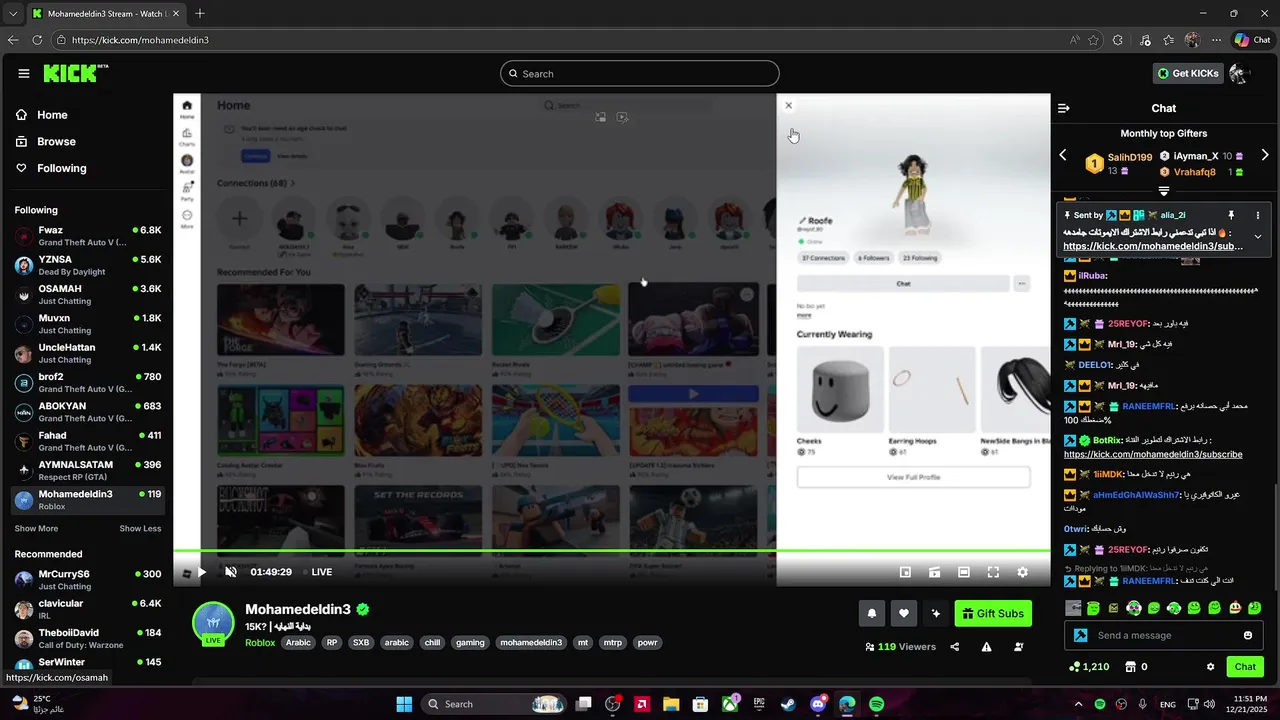The width and height of the screenshot is (1280, 720).
Task: Go to Home in sidebar
Action: point(52,115)
